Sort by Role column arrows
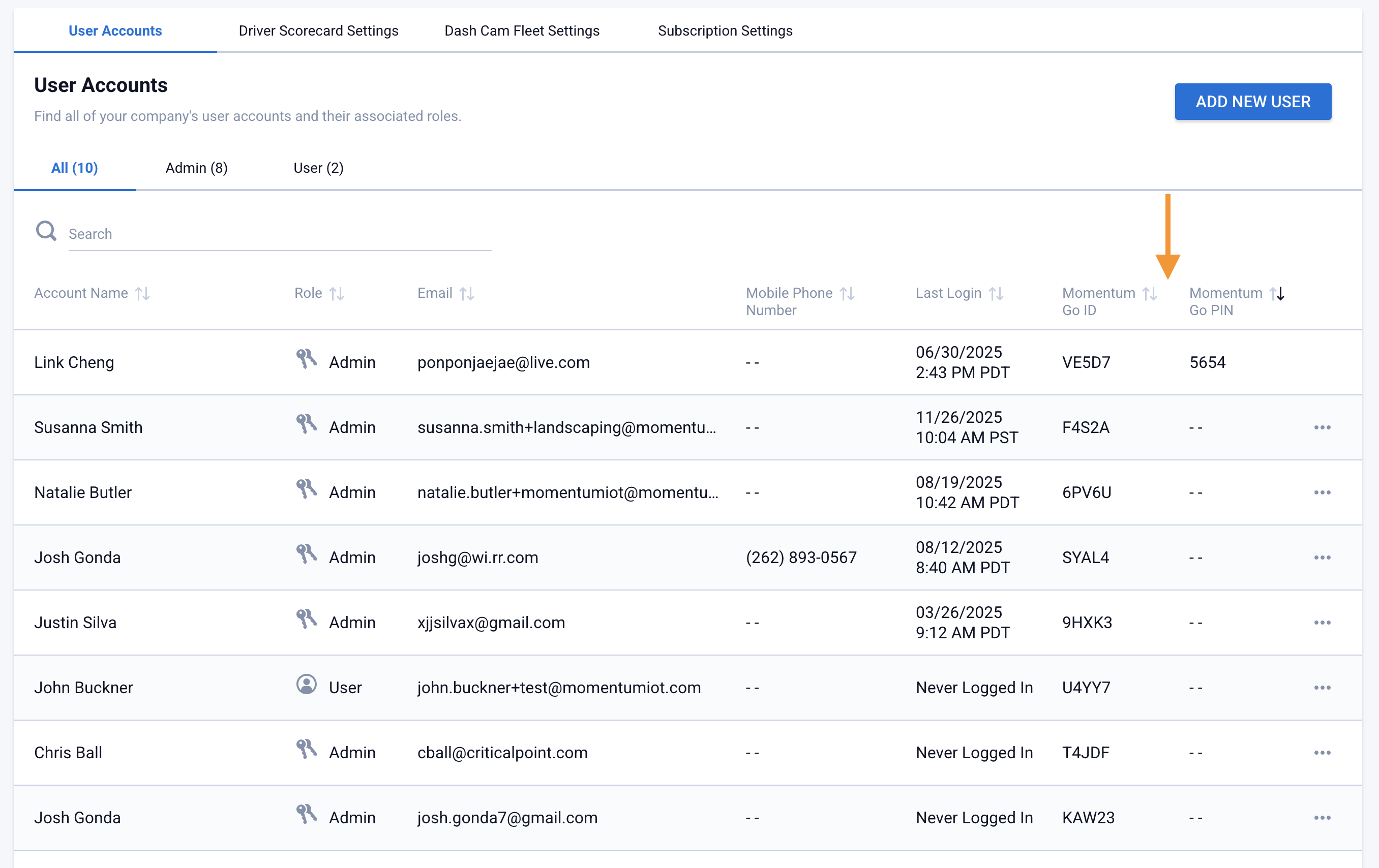This screenshot has width=1379, height=868. pyautogui.click(x=337, y=294)
